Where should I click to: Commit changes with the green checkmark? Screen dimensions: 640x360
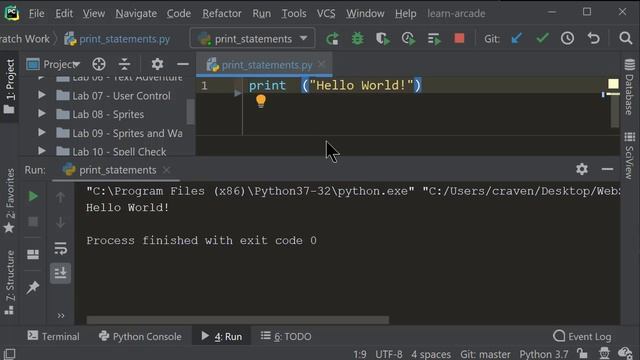tap(542, 38)
